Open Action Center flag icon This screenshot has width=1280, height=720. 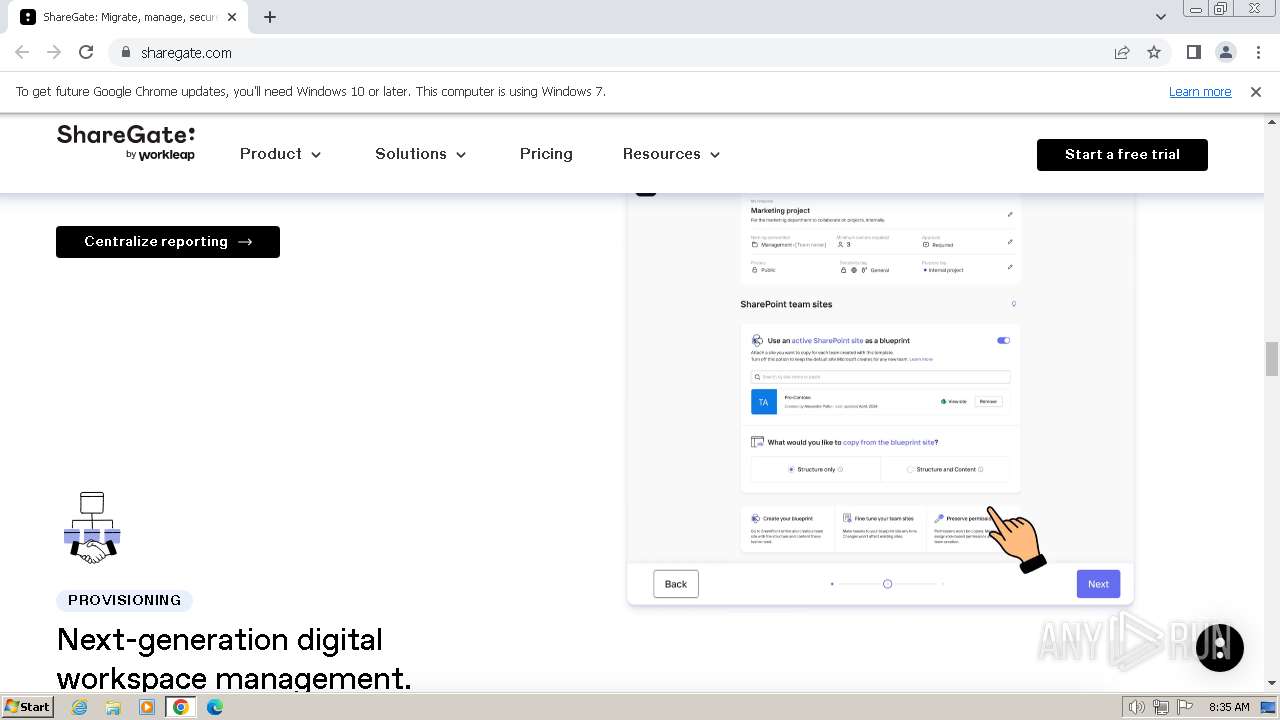click(1184, 707)
